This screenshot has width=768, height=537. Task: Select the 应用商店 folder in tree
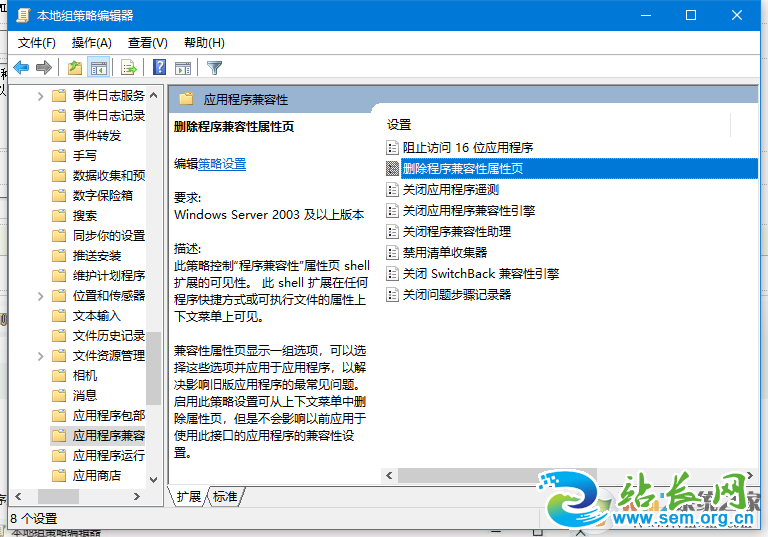click(x=96, y=476)
